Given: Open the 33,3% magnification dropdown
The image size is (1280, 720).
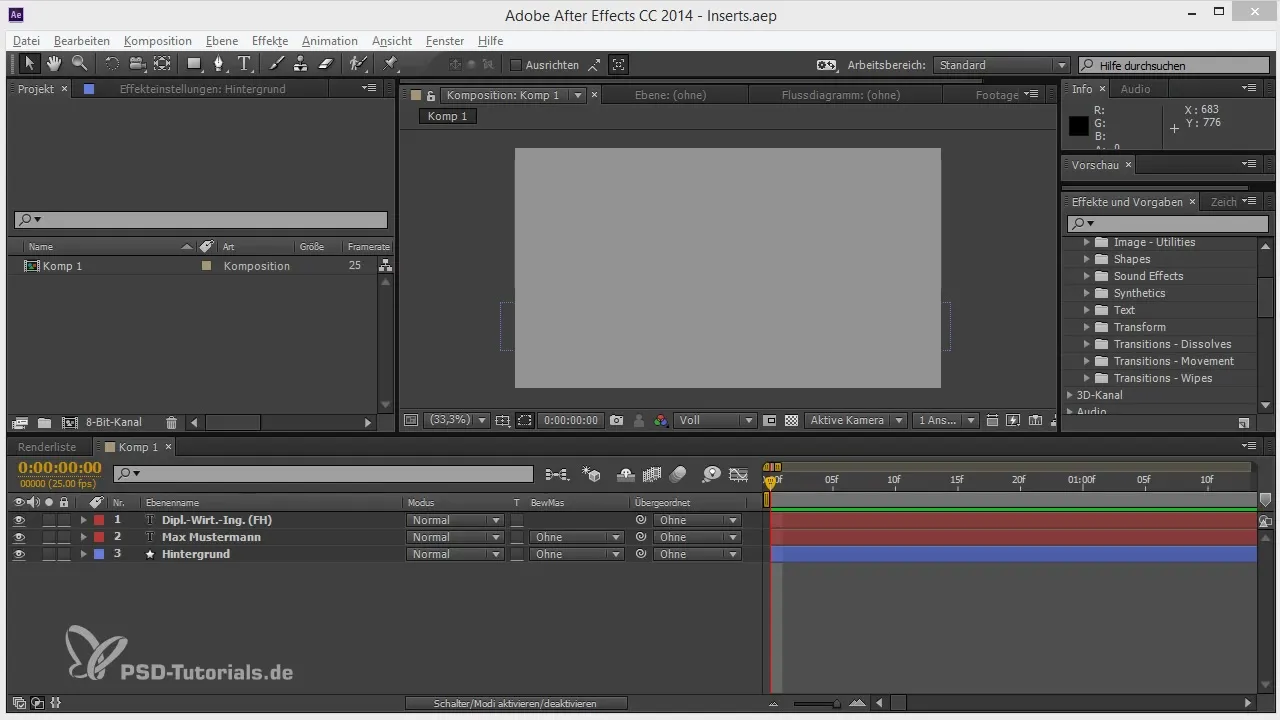Looking at the screenshot, I should click(x=458, y=421).
